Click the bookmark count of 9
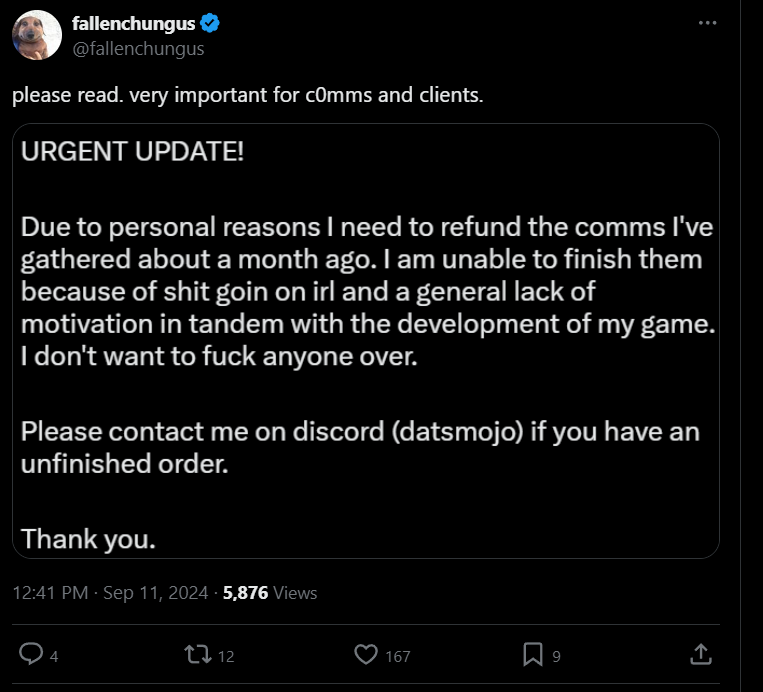 [556, 656]
